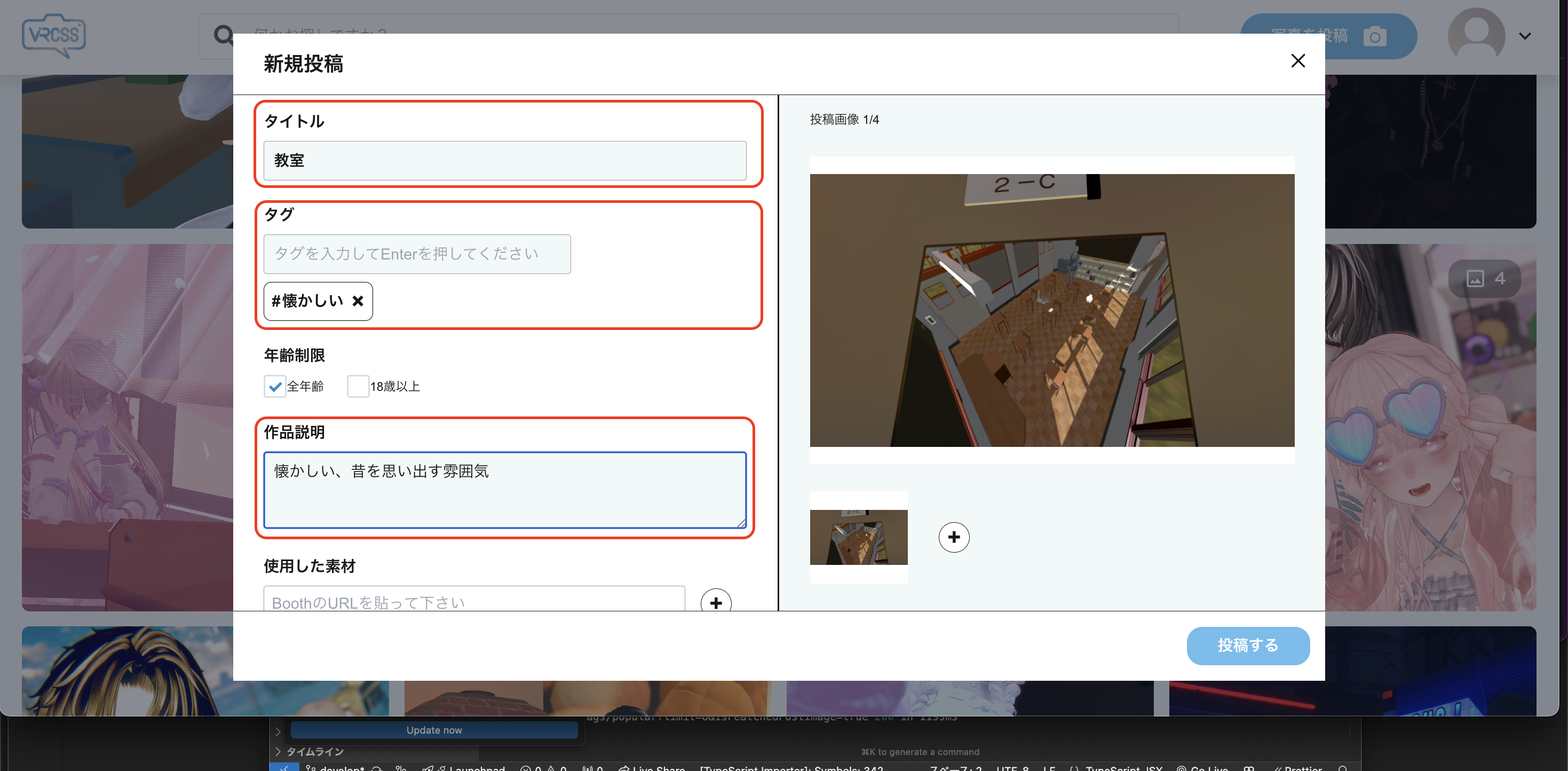
Task: Expand the タイムライン section in the editor window
Action: (x=315, y=752)
